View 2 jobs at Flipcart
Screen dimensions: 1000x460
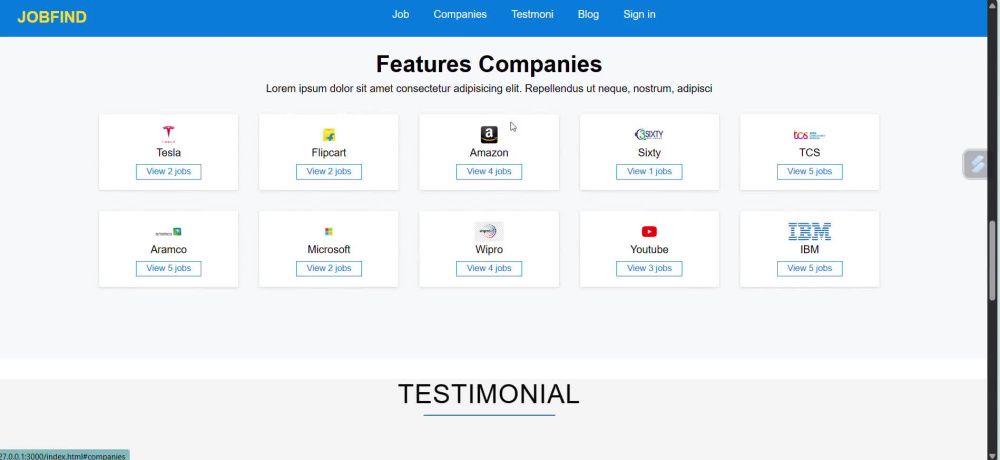click(329, 172)
